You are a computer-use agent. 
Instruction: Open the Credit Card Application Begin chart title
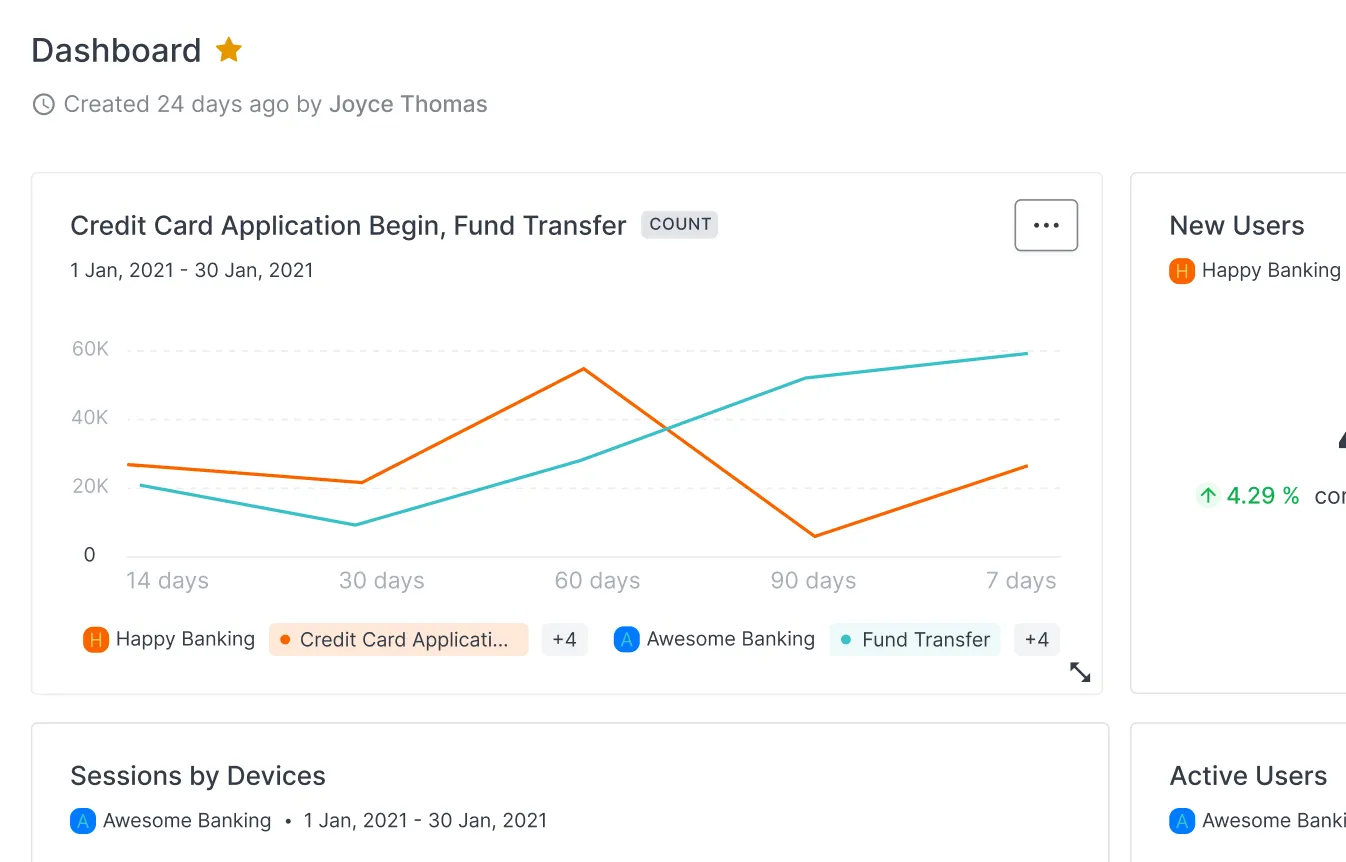(348, 225)
